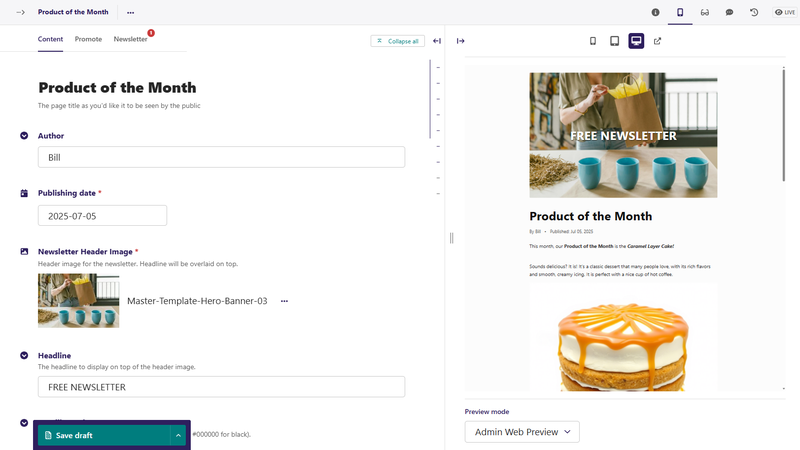Switch to the Promote tab
The width and height of the screenshot is (800, 450).
point(88,39)
